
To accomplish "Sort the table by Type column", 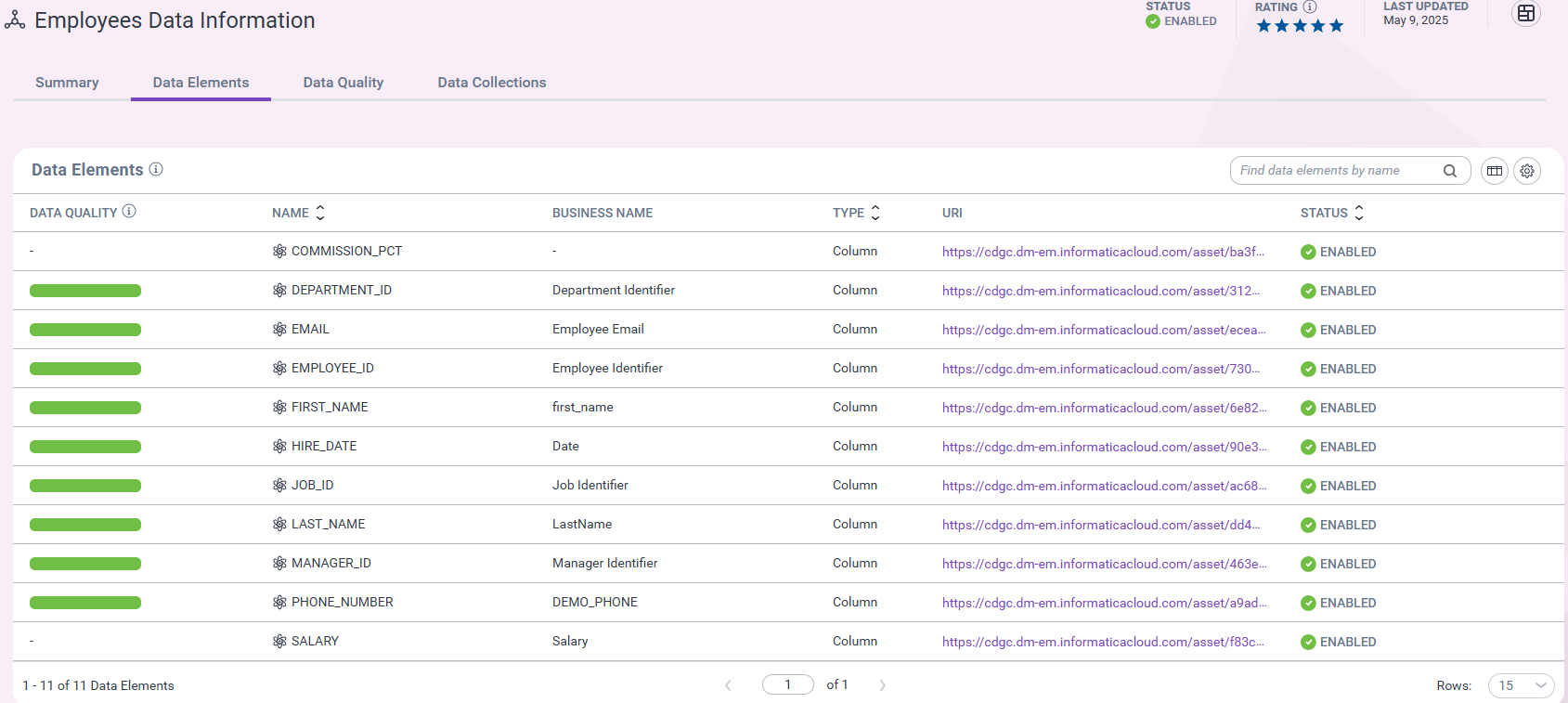I will 875,213.
